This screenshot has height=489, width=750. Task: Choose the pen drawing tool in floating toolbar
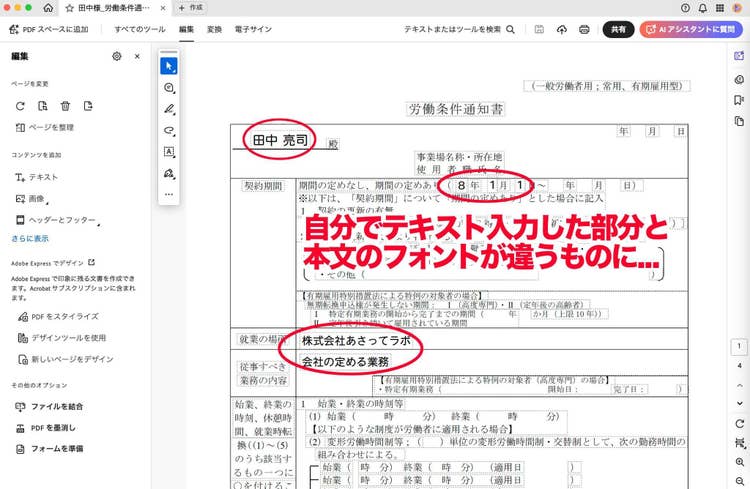point(169,109)
